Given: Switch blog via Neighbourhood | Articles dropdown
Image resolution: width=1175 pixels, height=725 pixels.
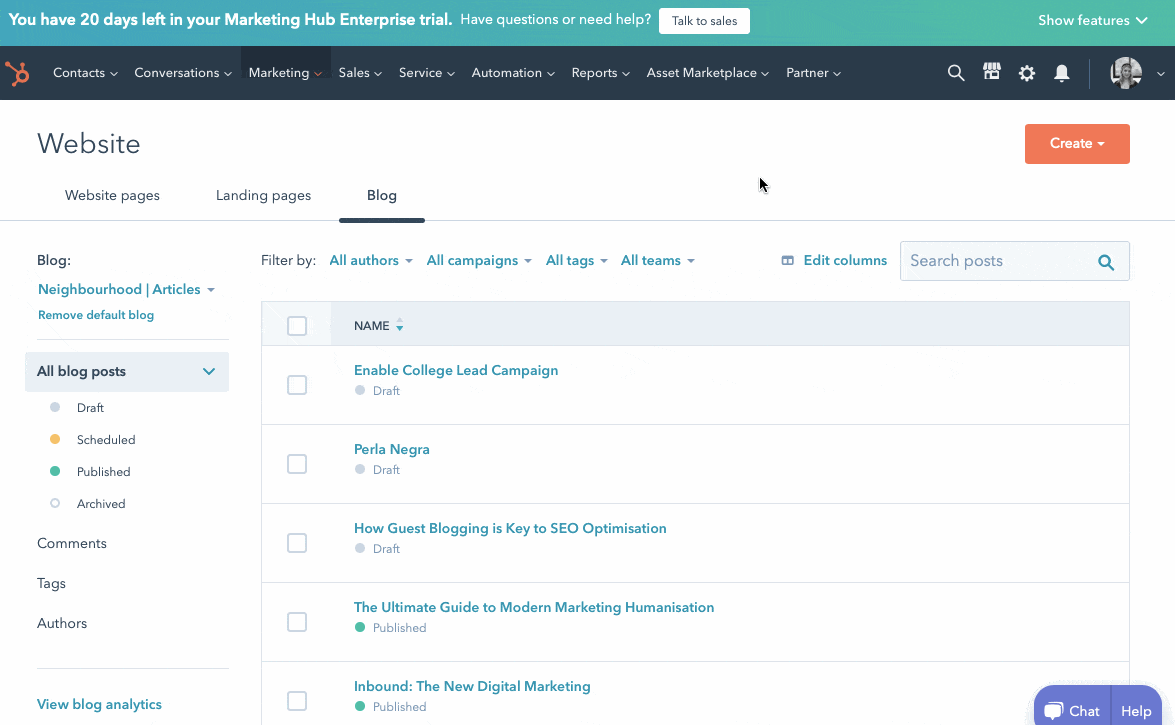Looking at the screenshot, I should tap(126, 289).
